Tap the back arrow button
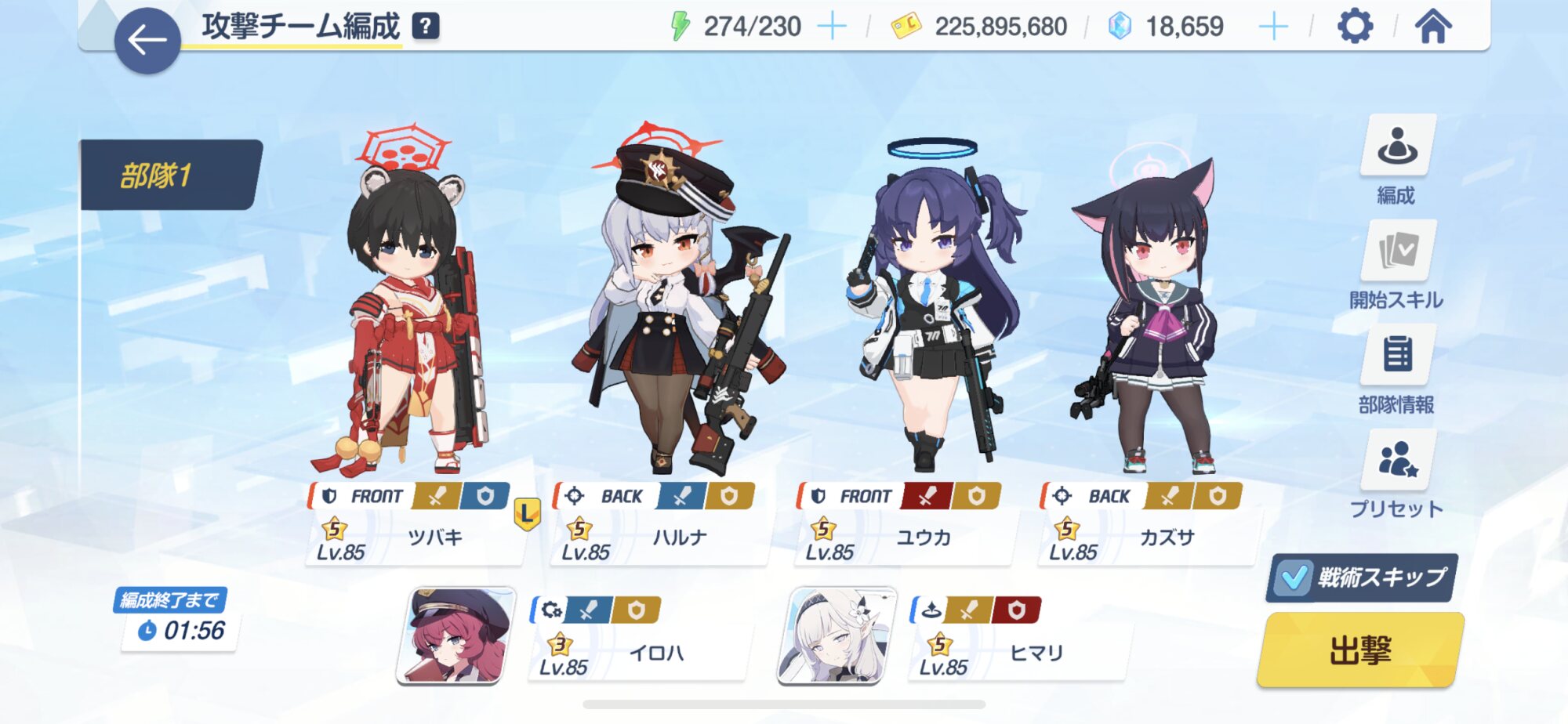 (x=147, y=41)
